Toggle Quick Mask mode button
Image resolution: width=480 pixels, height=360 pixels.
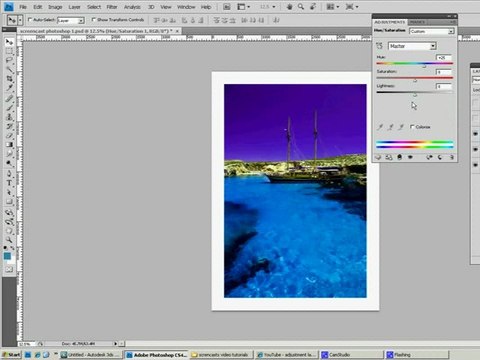point(9,269)
